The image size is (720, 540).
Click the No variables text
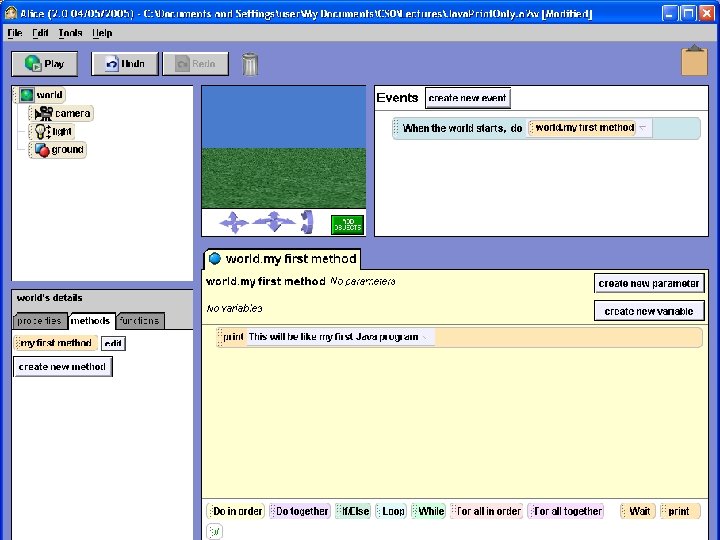234,308
